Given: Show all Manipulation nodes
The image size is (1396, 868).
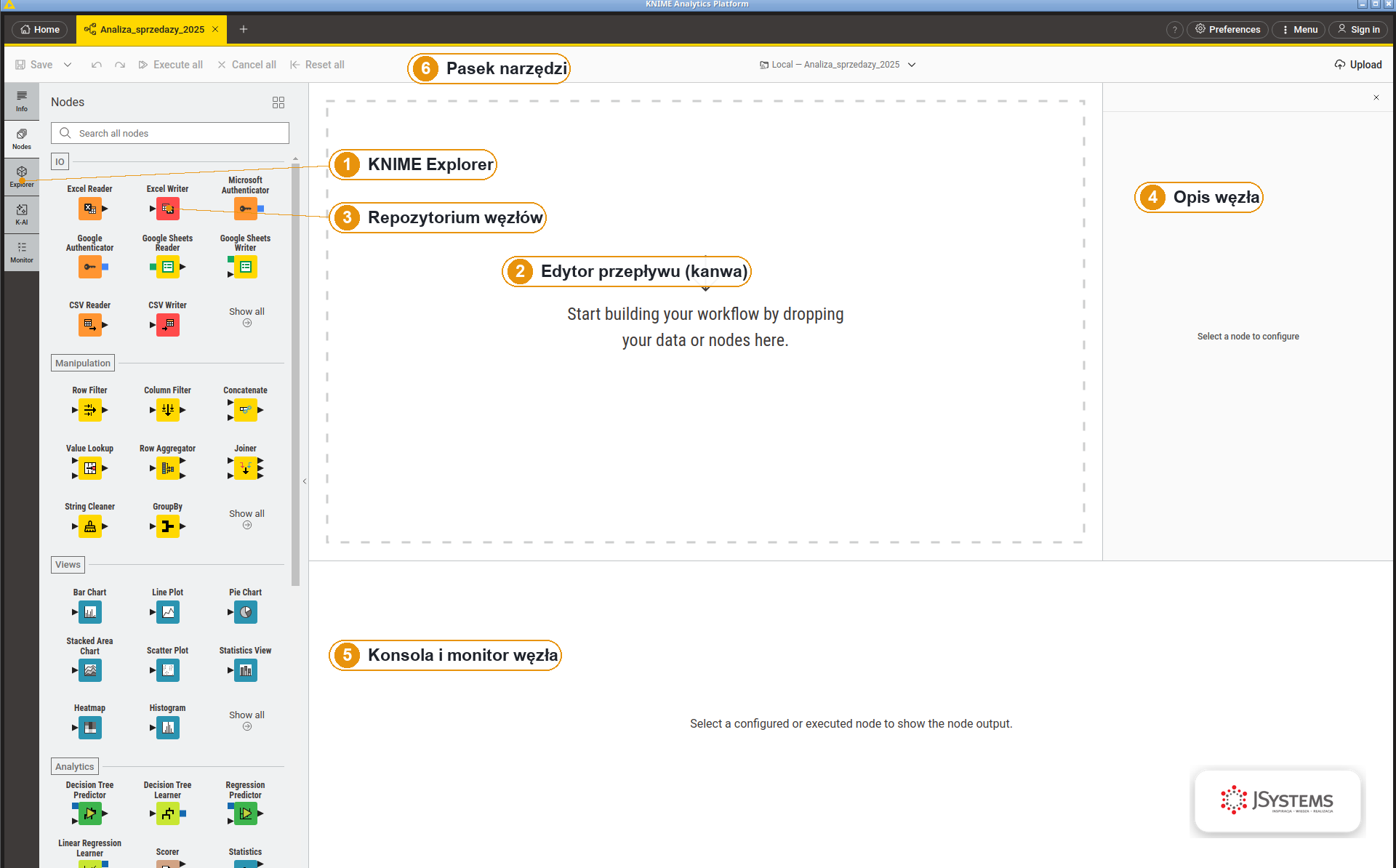Looking at the screenshot, I should pos(246,519).
